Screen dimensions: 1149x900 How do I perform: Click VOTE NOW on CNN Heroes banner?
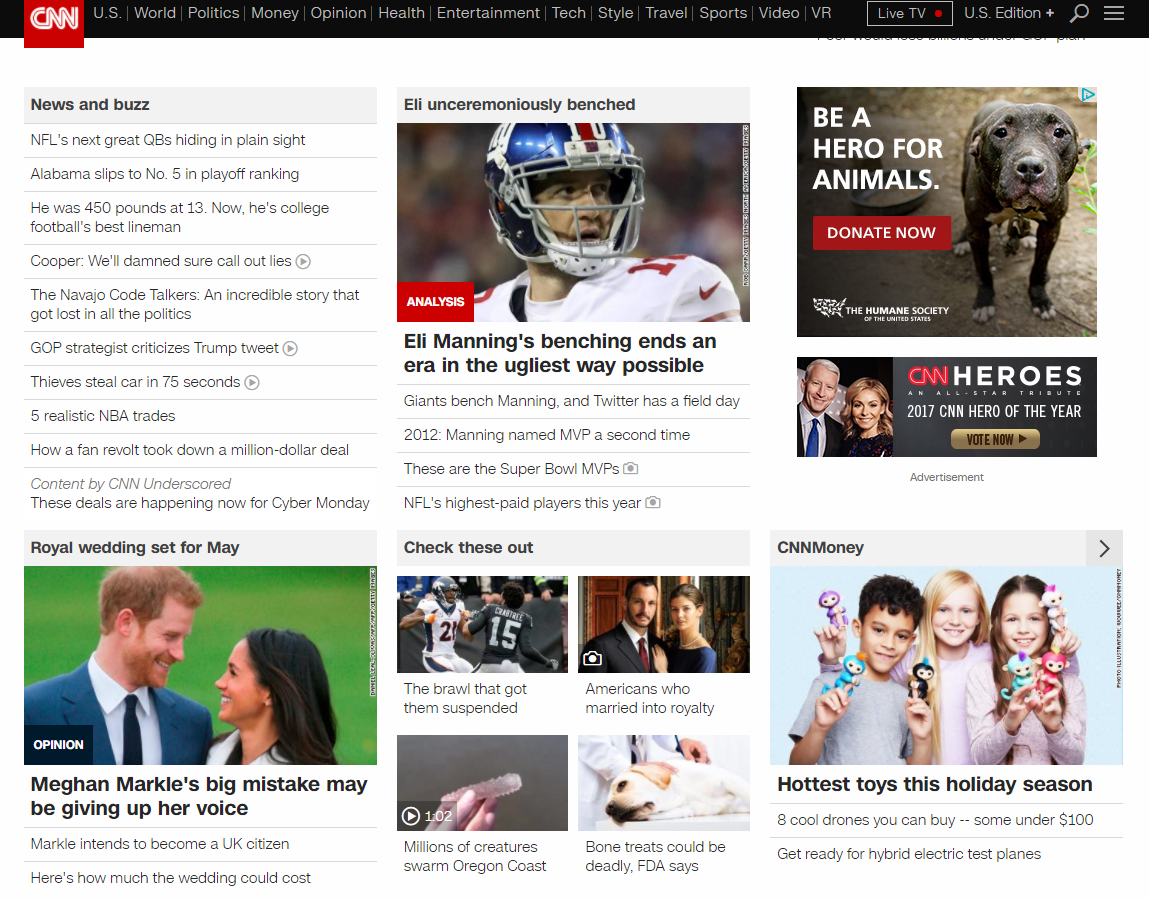click(995, 439)
